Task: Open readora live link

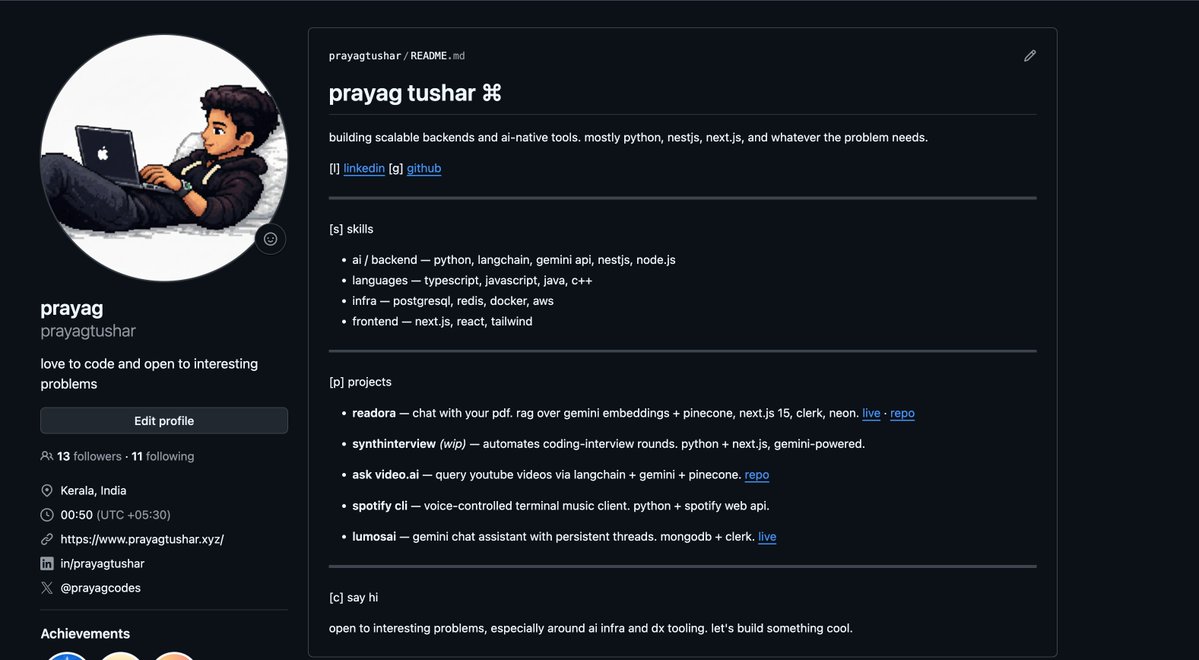Action: coord(871,413)
